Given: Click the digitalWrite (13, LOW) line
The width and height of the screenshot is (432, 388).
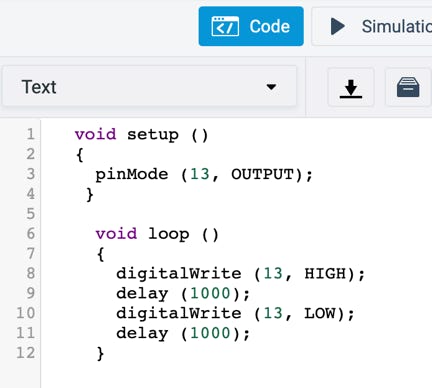Looking at the screenshot, I should tap(235, 314).
